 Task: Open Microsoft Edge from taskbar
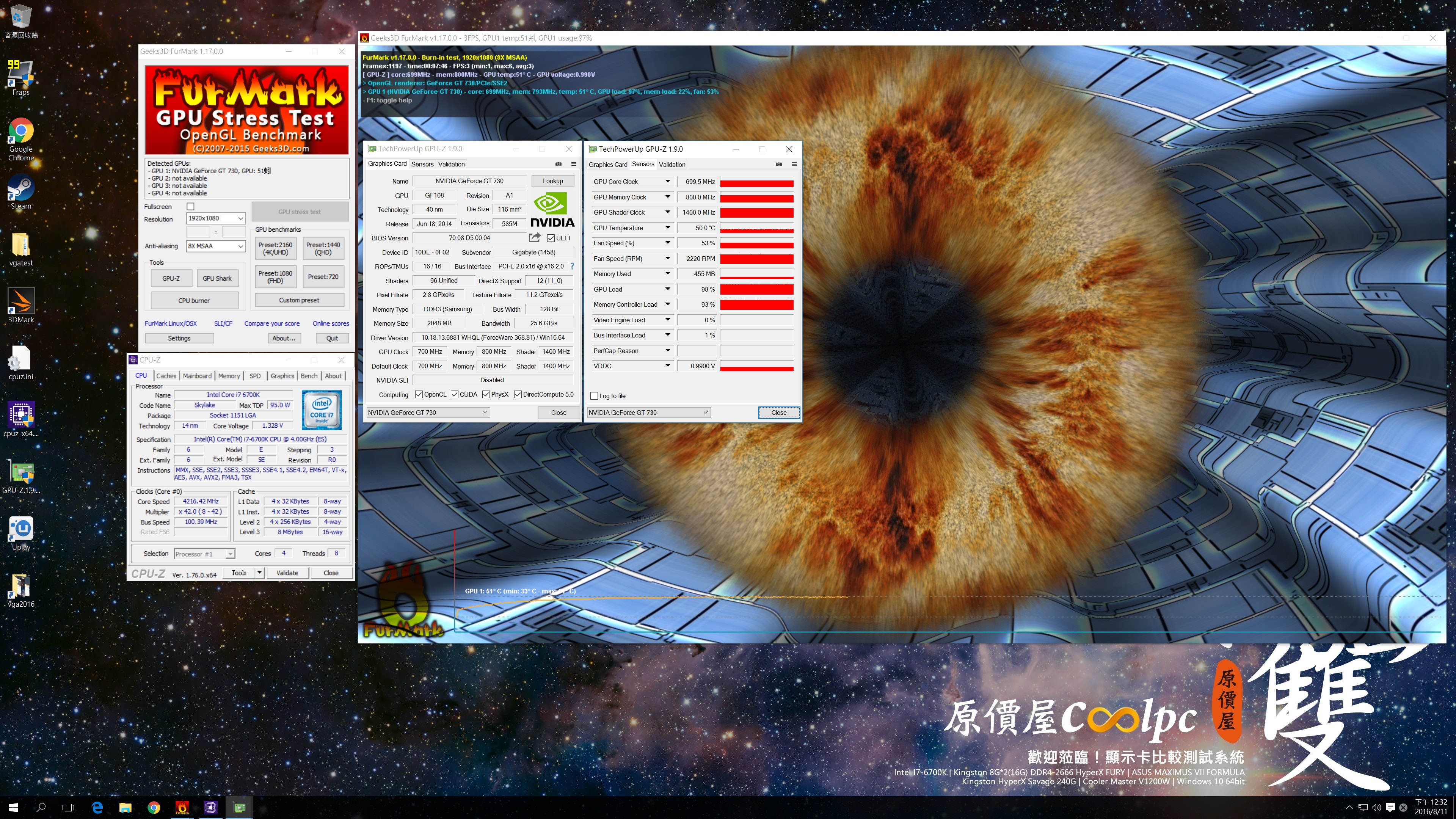(97, 808)
